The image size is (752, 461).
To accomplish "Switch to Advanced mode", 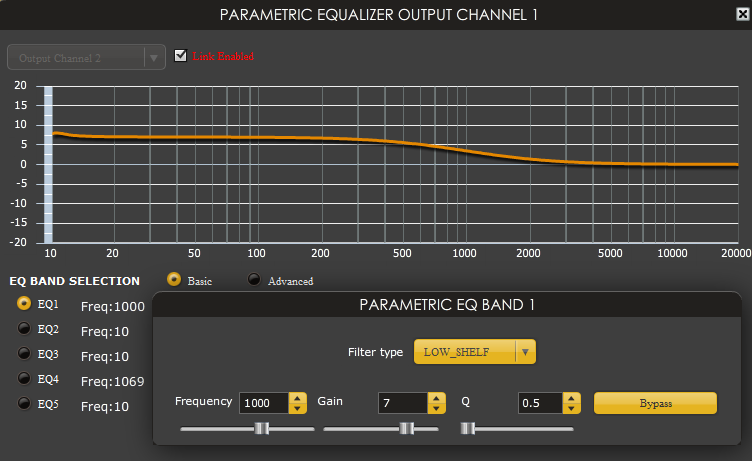I will 254,280.
